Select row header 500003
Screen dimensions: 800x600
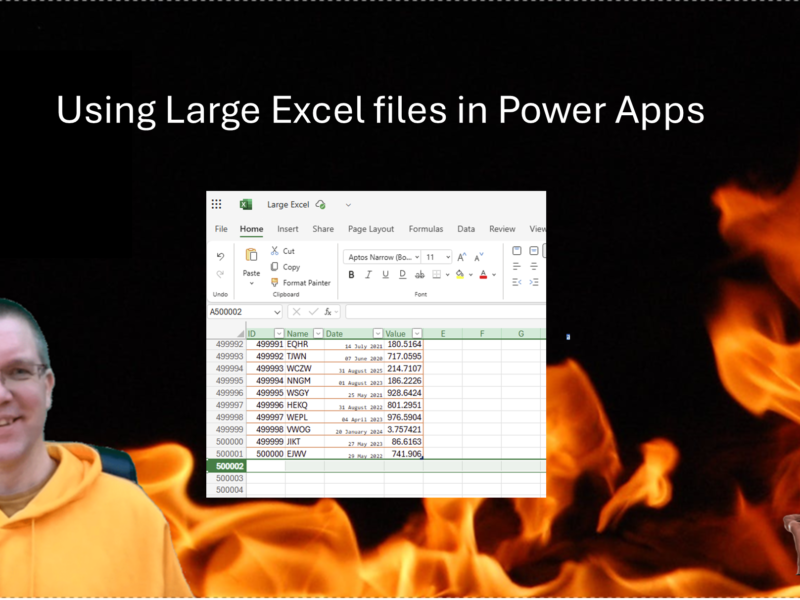point(227,478)
